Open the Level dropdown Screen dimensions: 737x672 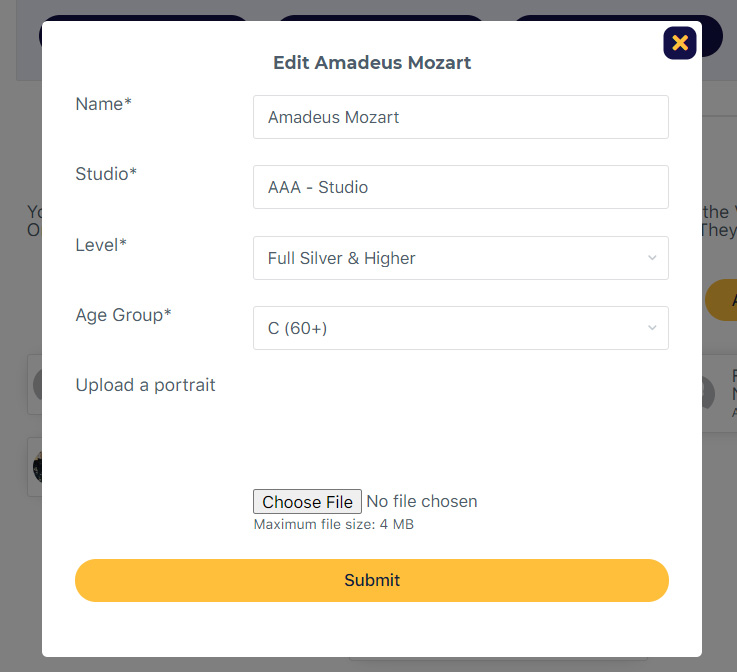coord(461,258)
